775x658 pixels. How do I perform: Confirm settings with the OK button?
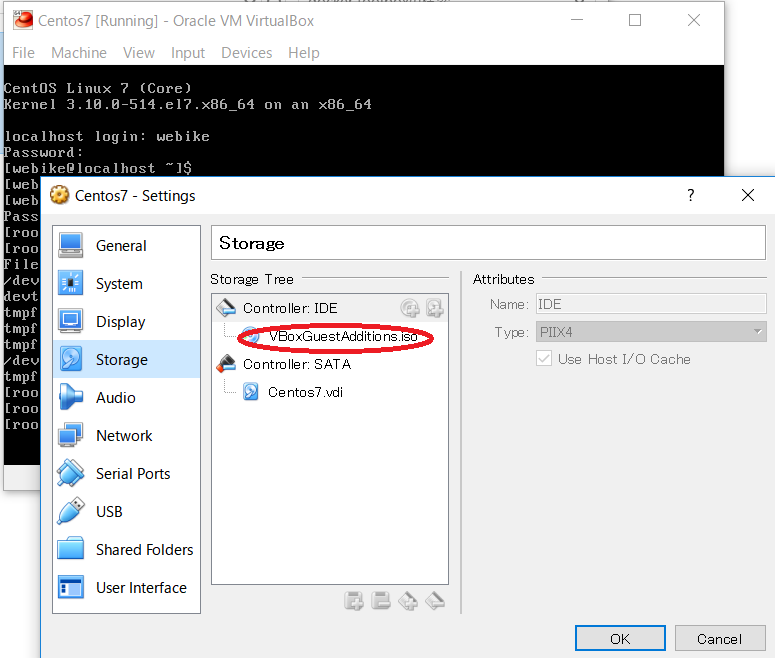620,639
